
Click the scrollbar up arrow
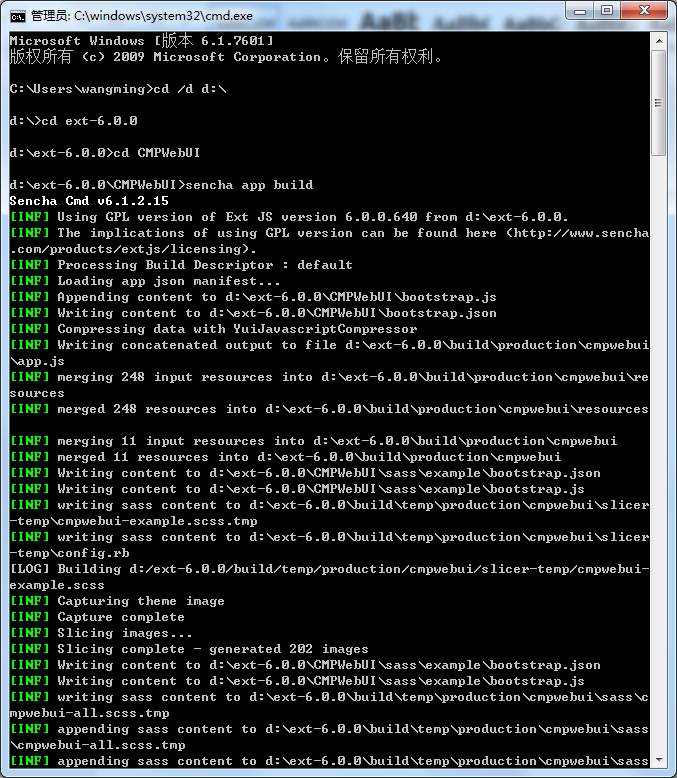(659, 41)
